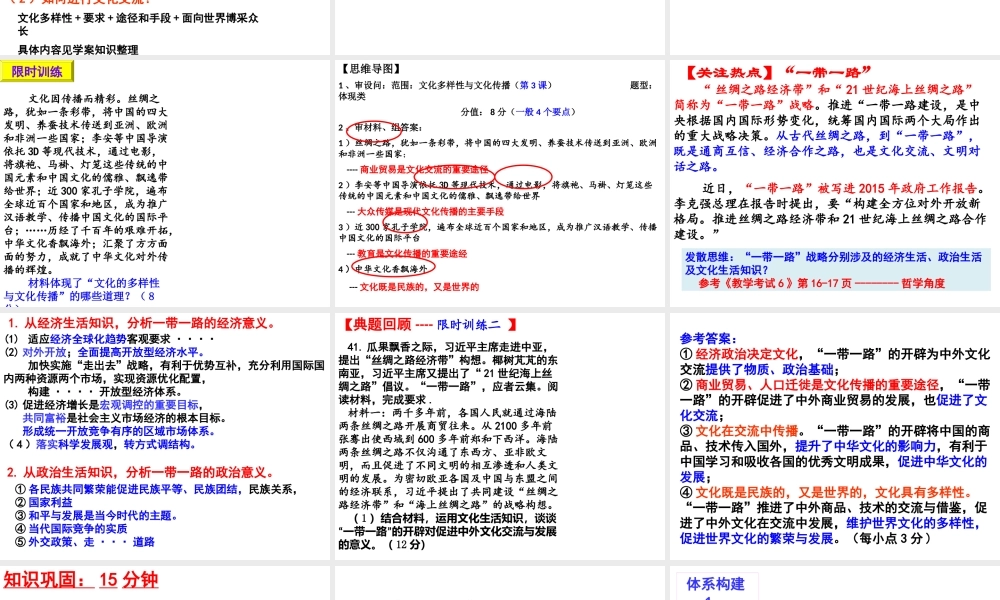The image size is (1000, 600).
Task: Select the 知识巩固：15分钟 slide thumbnail
Action: [x=165, y=583]
